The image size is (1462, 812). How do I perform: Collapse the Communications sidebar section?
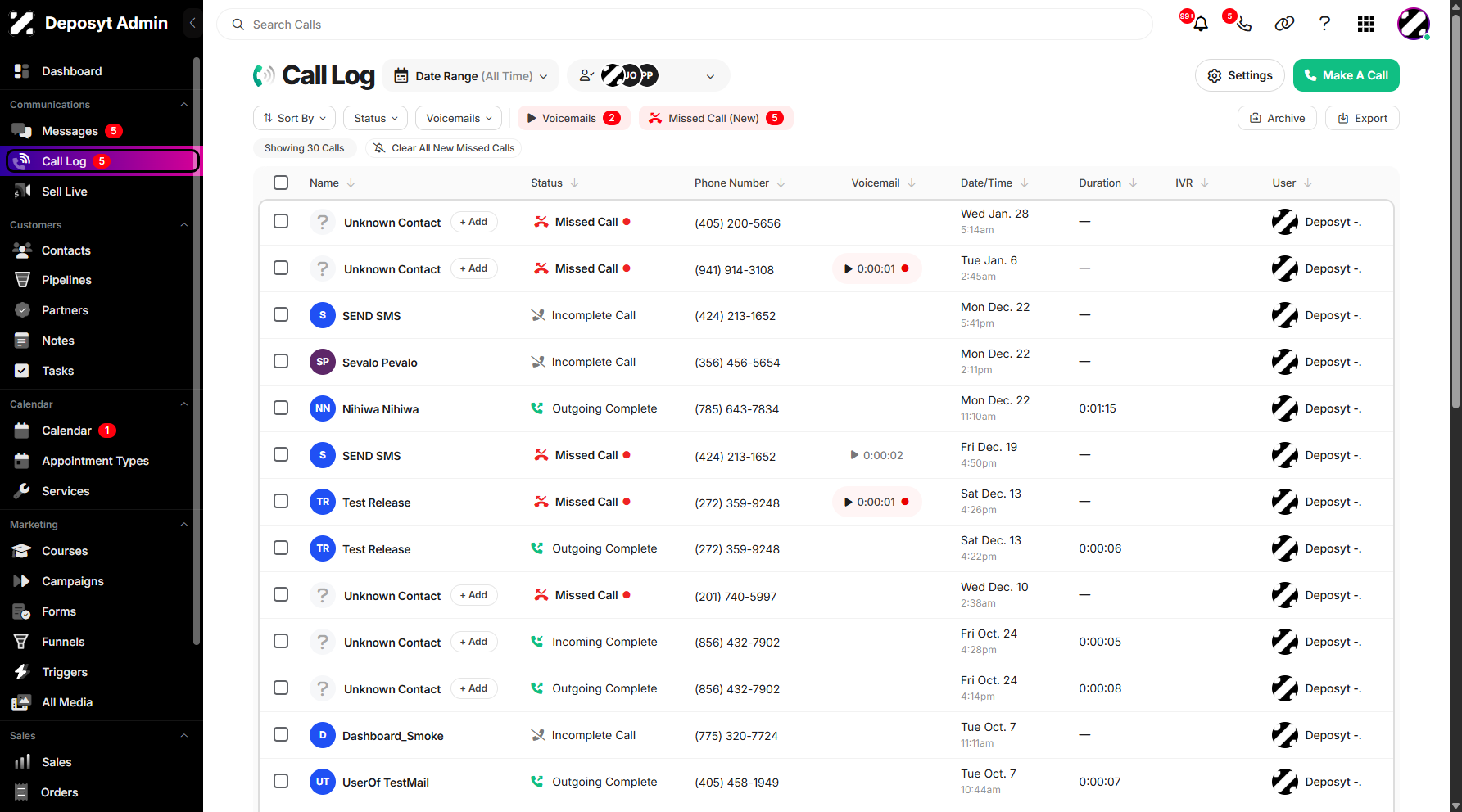(183, 105)
